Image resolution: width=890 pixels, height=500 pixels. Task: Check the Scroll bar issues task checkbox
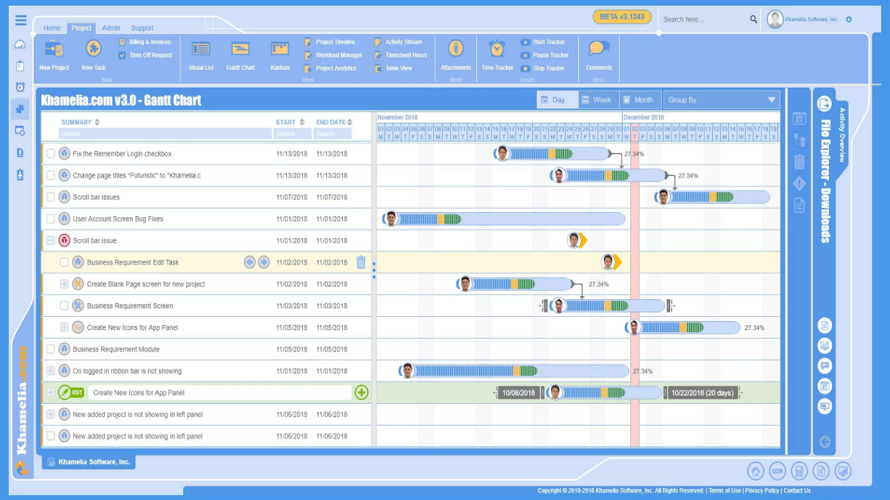pos(51,197)
